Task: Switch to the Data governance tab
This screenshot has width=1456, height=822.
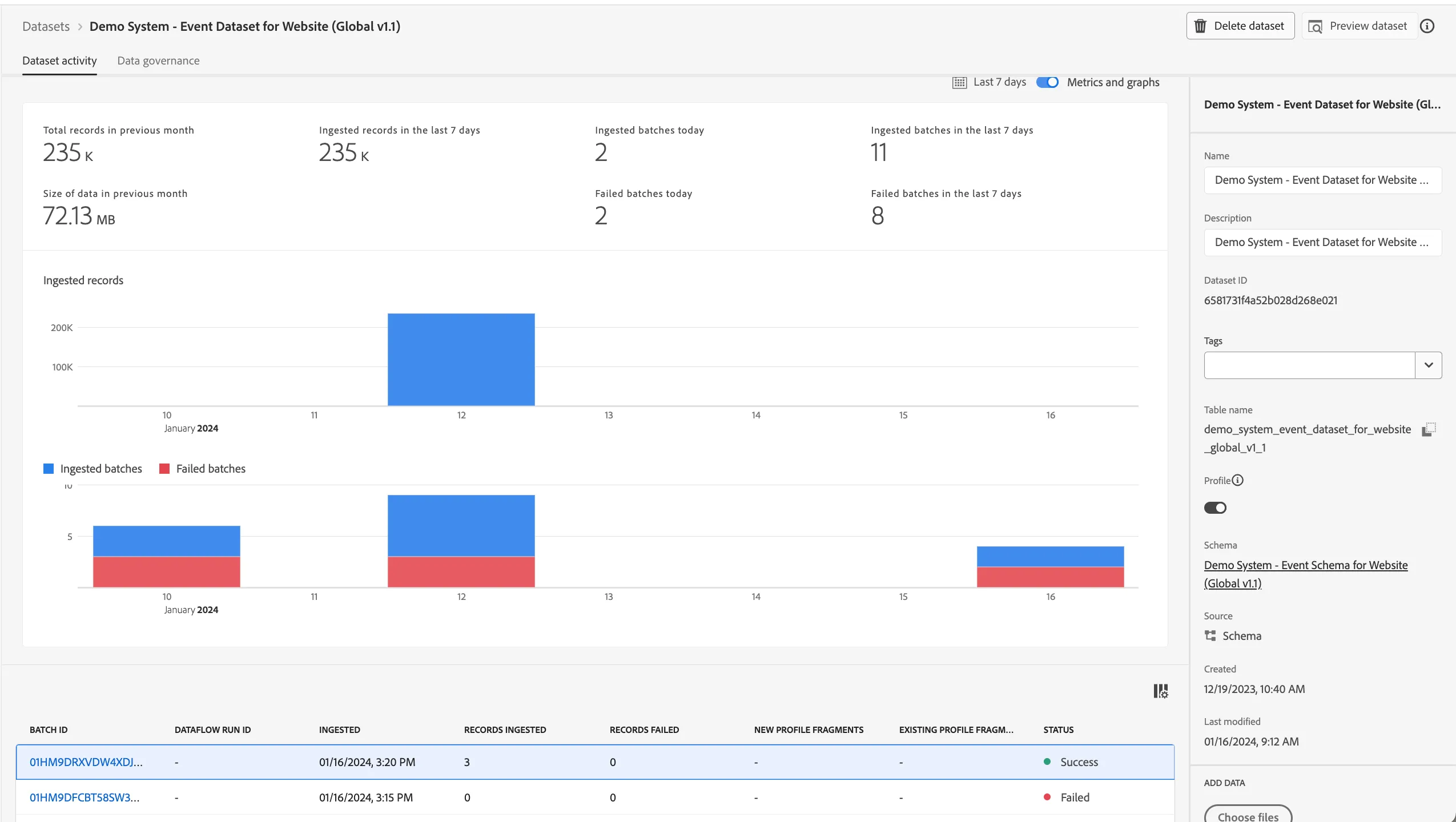Action: [158, 61]
